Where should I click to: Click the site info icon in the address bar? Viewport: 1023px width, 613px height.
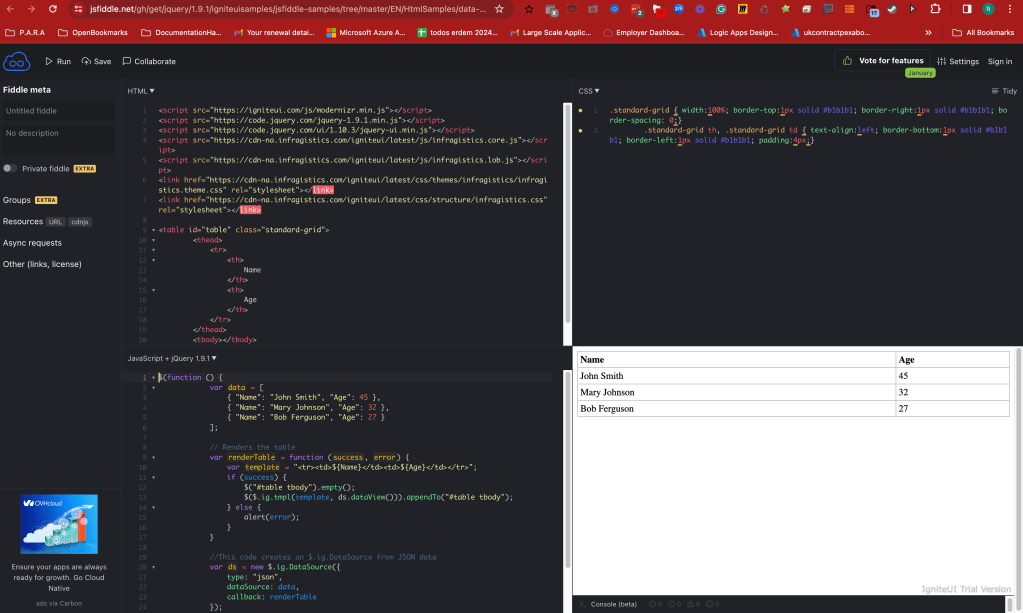tap(78, 9)
